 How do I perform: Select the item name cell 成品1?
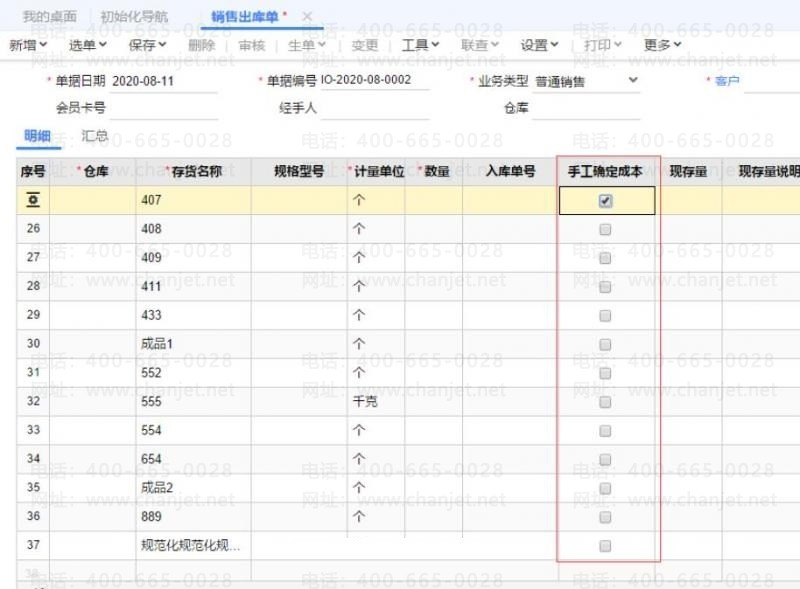tap(194, 344)
